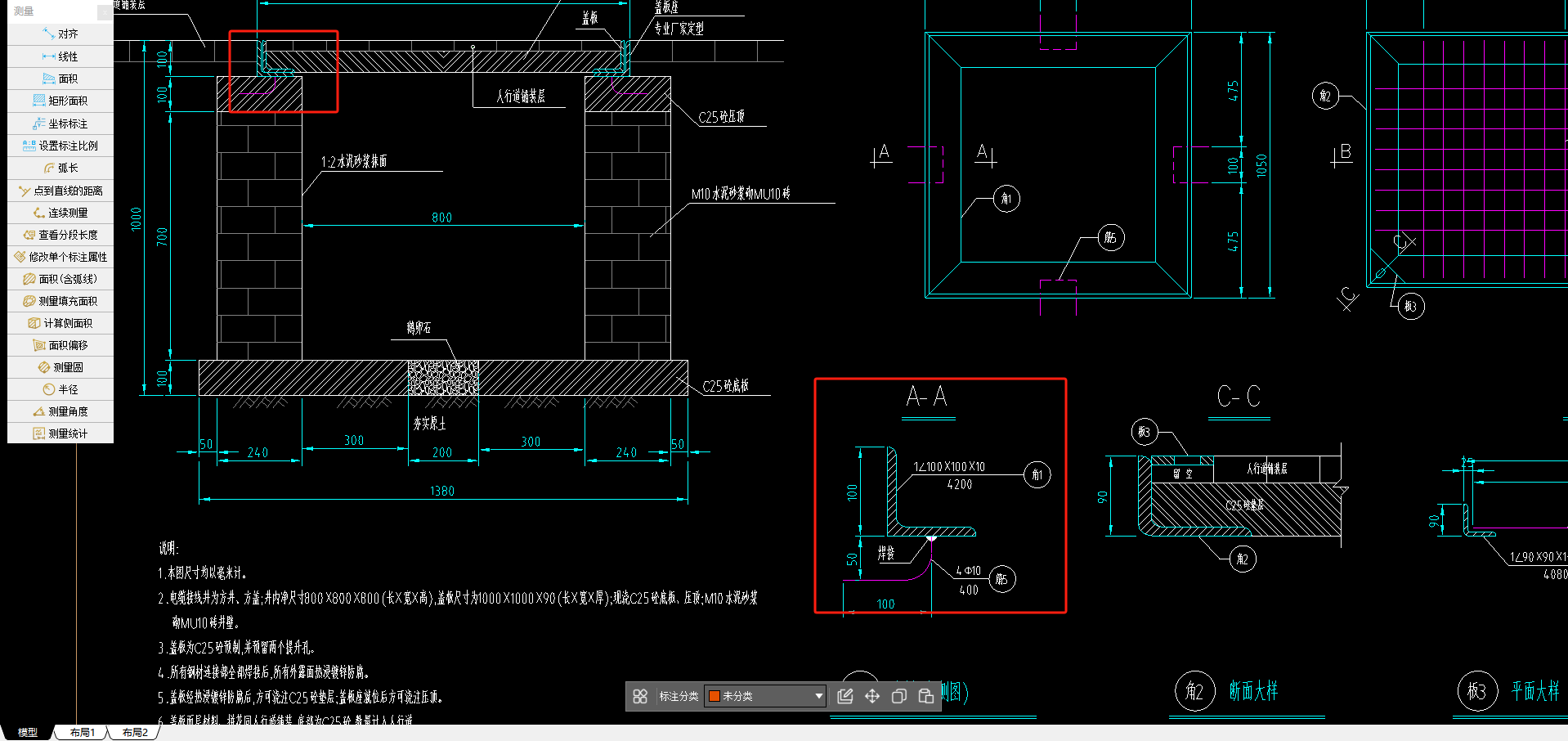Click the copy icon on annotation toolbar

[899, 696]
